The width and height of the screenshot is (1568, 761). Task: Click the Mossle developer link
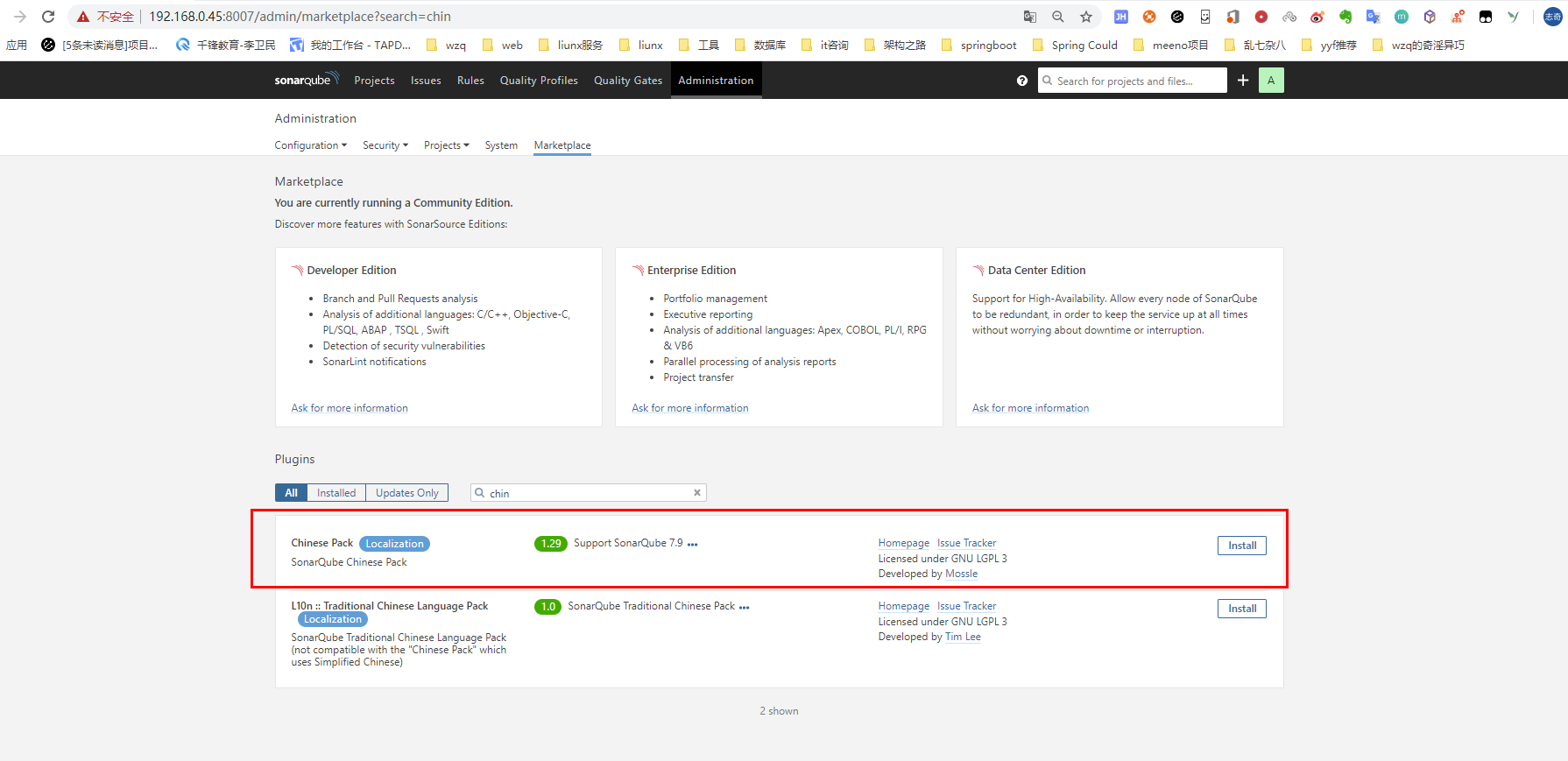pos(961,574)
